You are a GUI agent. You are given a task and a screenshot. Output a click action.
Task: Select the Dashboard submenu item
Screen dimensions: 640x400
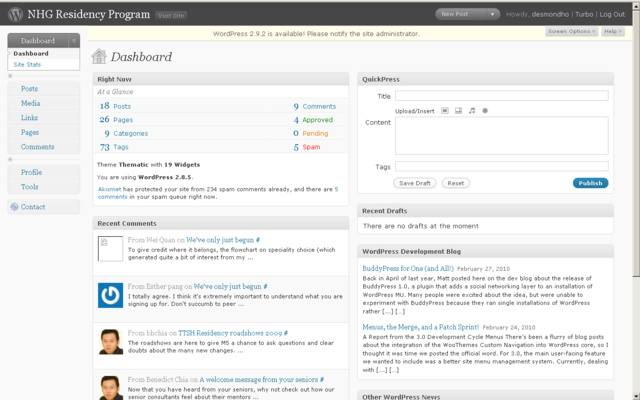pos(31,53)
